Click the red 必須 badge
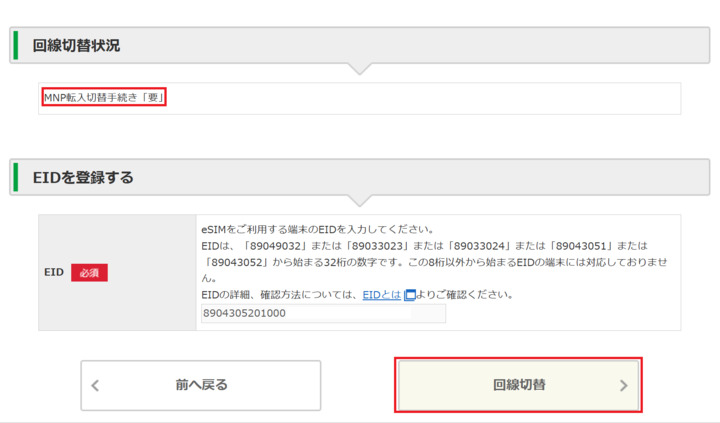Image resolution: width=720 pixels, height=423 pixels. tap(89, 272)
